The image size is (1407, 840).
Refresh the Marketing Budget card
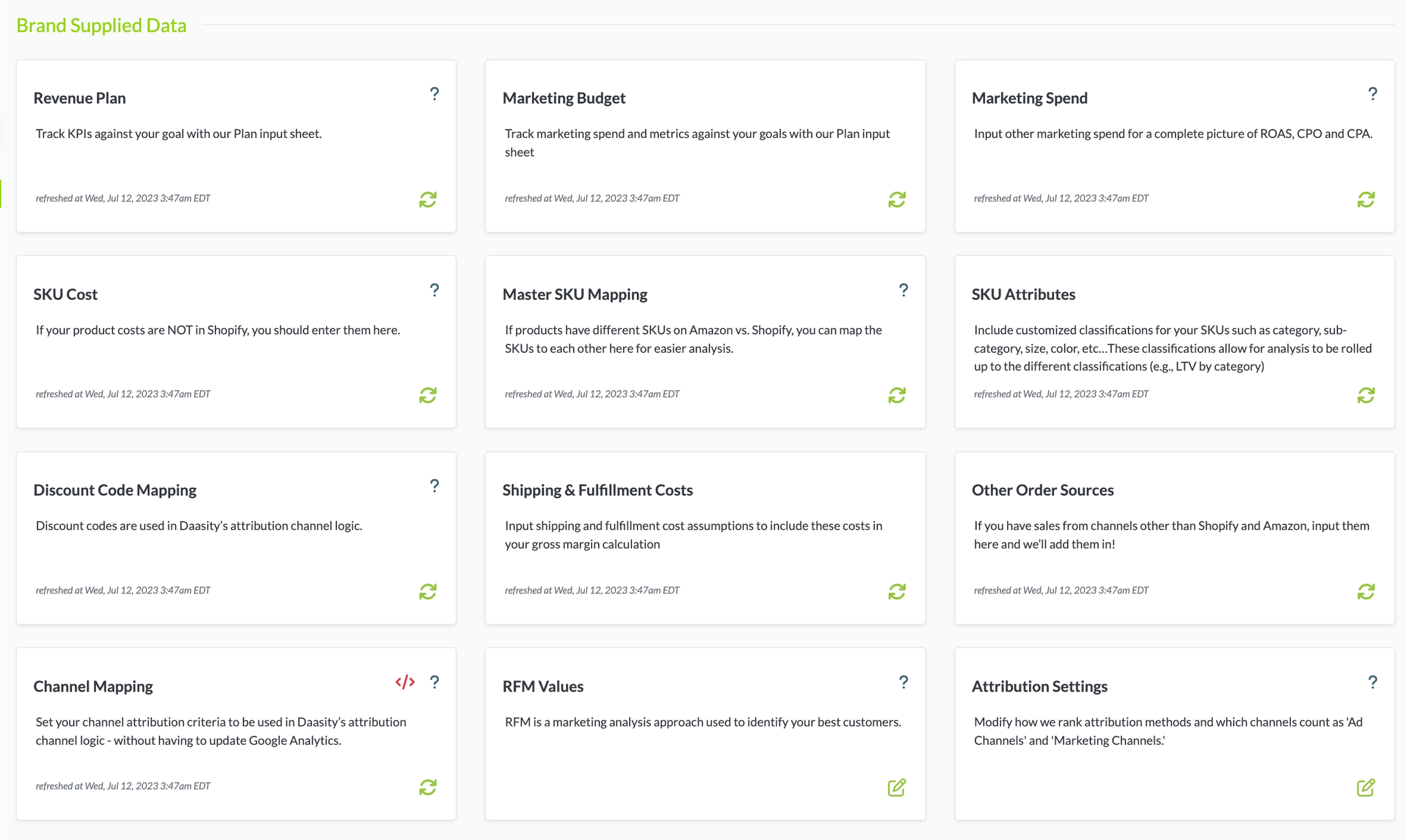pyautogui.click(x=896, y=200)
